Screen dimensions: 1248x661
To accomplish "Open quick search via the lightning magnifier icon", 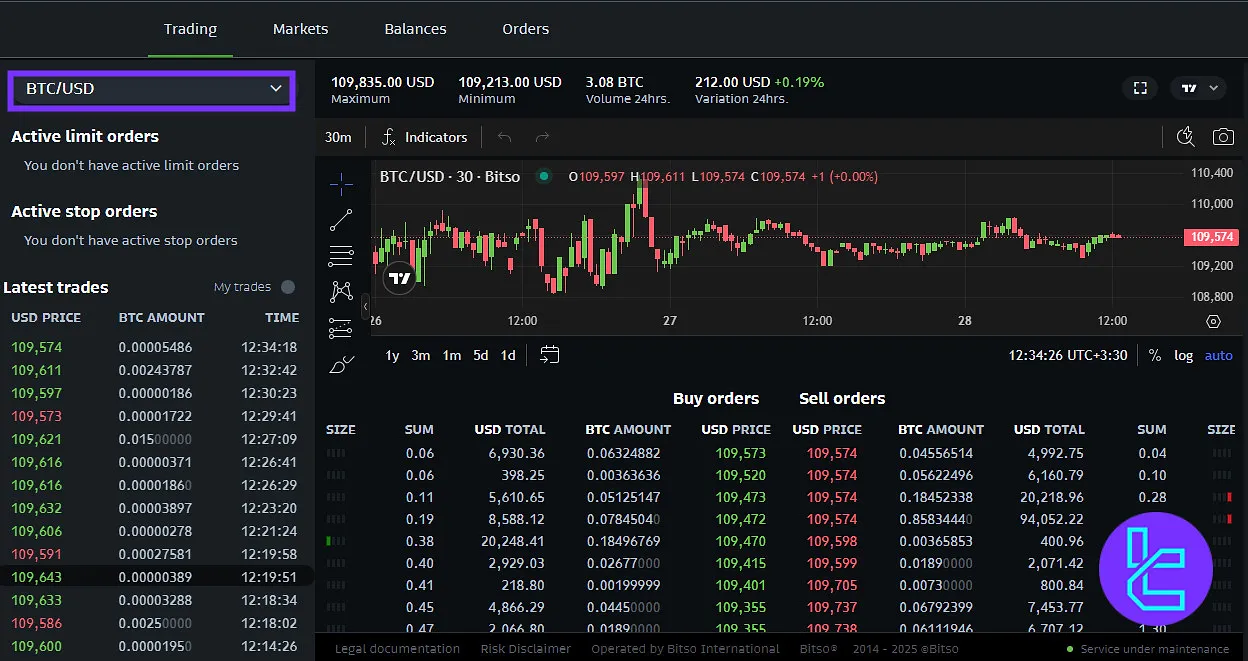I will tap(1185, 136).
